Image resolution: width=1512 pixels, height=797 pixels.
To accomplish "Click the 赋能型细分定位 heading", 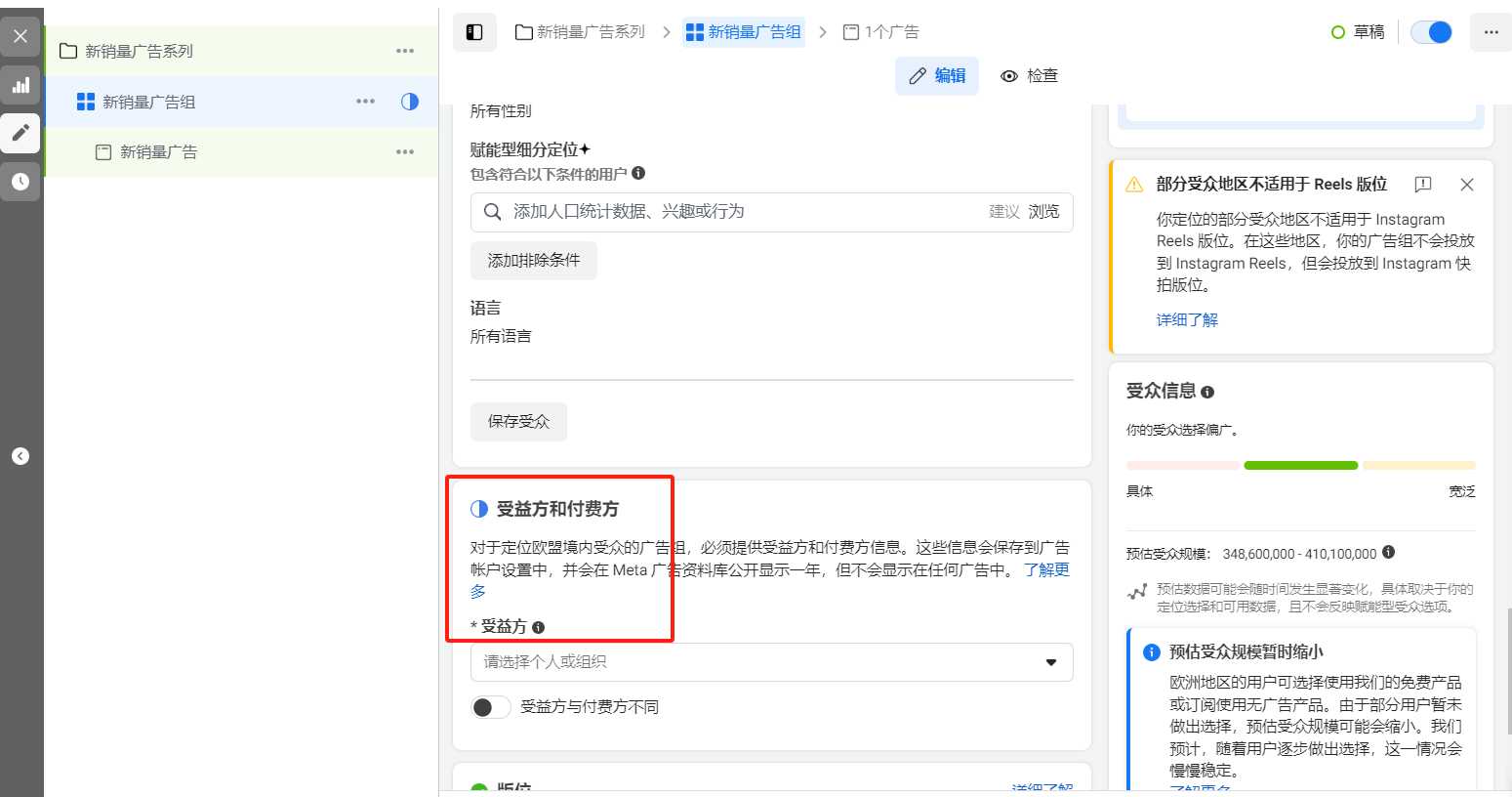I will click(x=530, y=149).
